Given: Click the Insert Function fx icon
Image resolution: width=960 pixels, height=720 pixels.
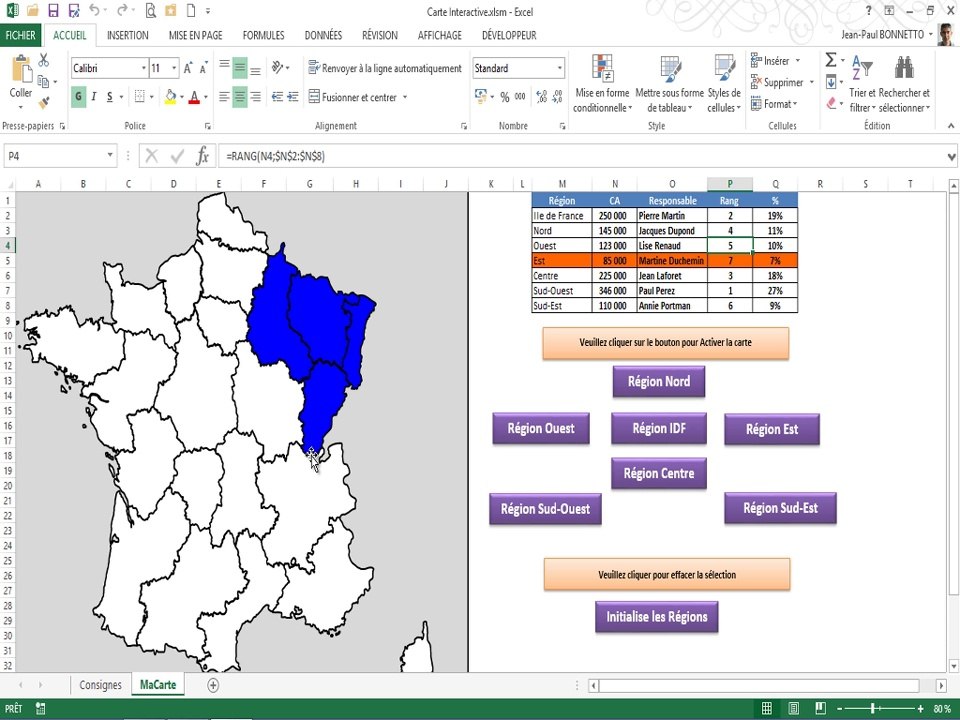Looking at the screenshot, I should click(x=202, y=156).
